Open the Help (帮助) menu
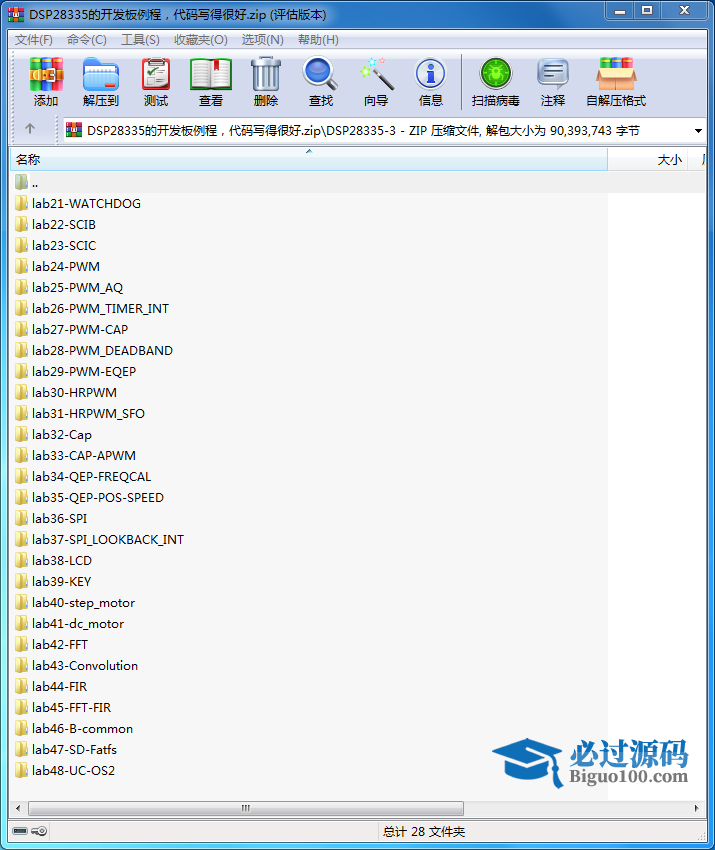Image resolution: width=715 pixels, height=850 pixels. (318, 40)
